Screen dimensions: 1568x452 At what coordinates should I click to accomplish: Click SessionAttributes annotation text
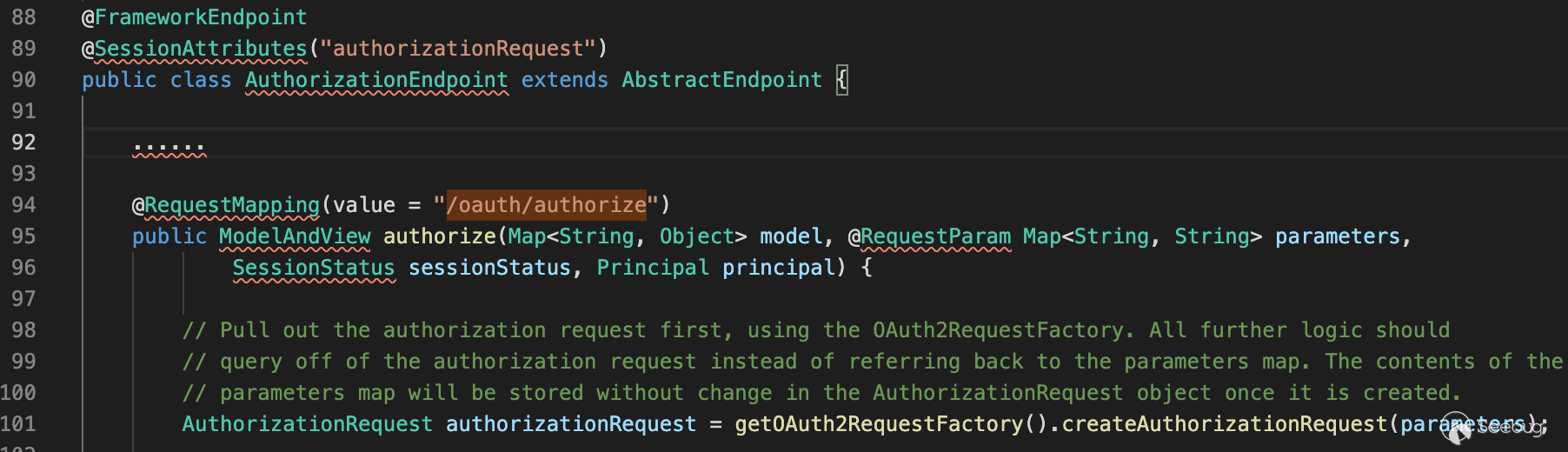200,49
